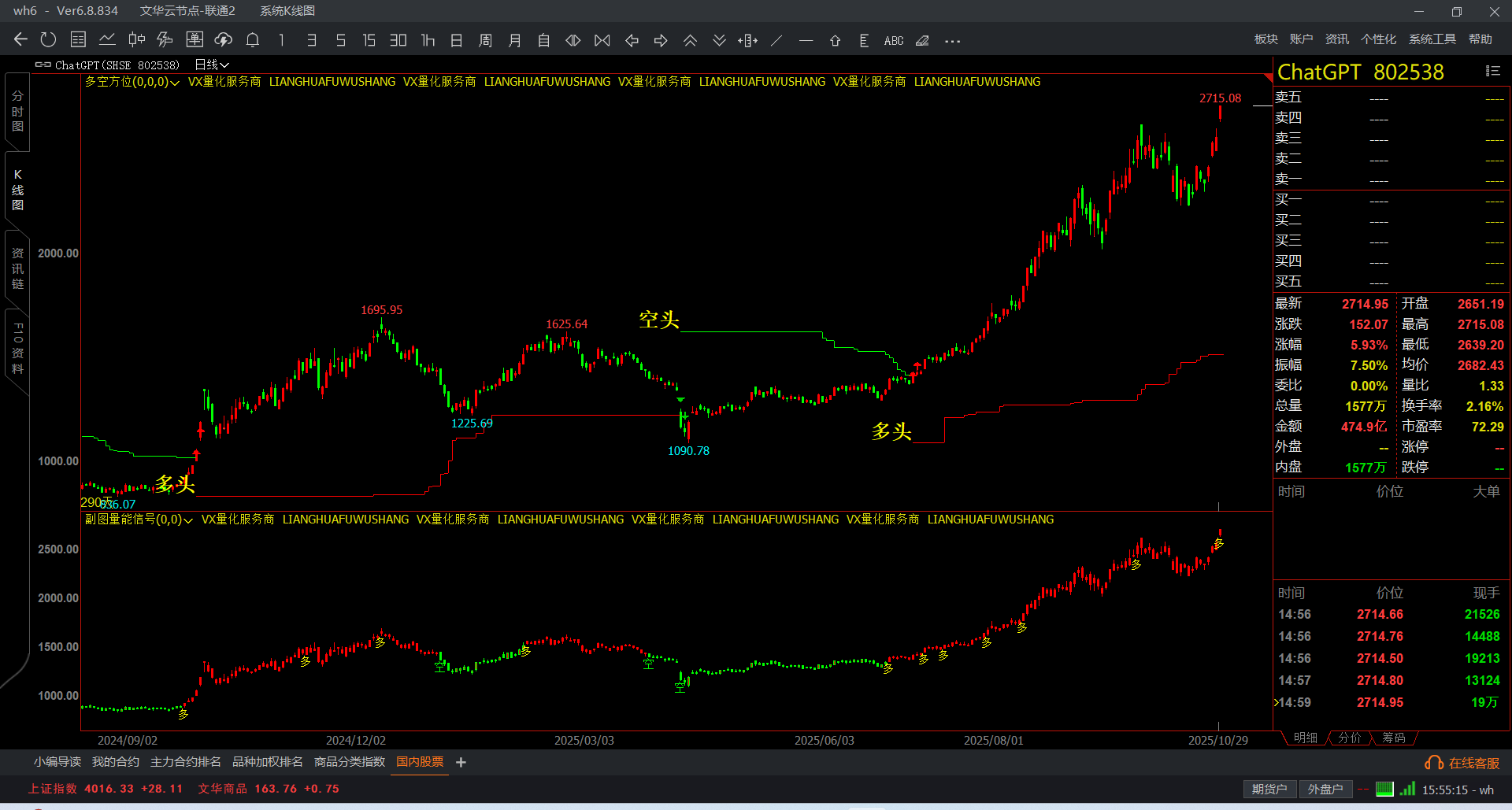Contact 在线客服 online support
1512x810 pixels.
(1462, 763)
